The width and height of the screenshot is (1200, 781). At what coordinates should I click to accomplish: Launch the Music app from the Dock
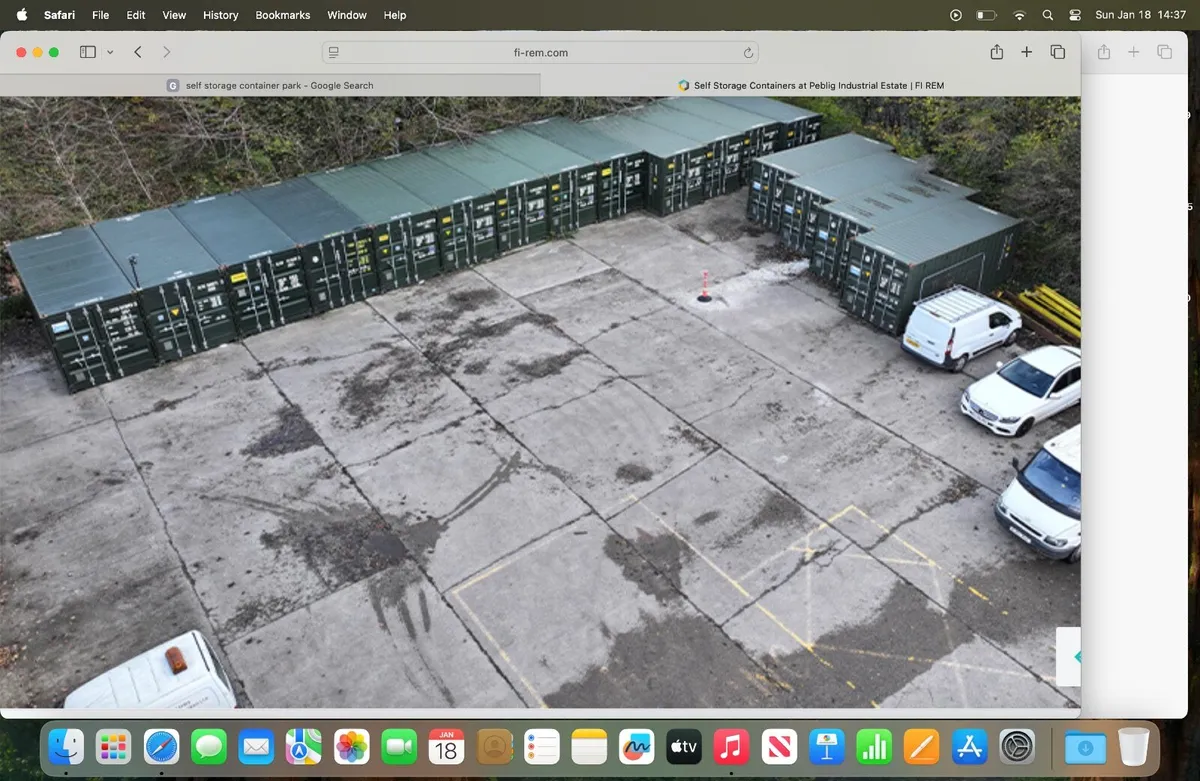[731, 747]
